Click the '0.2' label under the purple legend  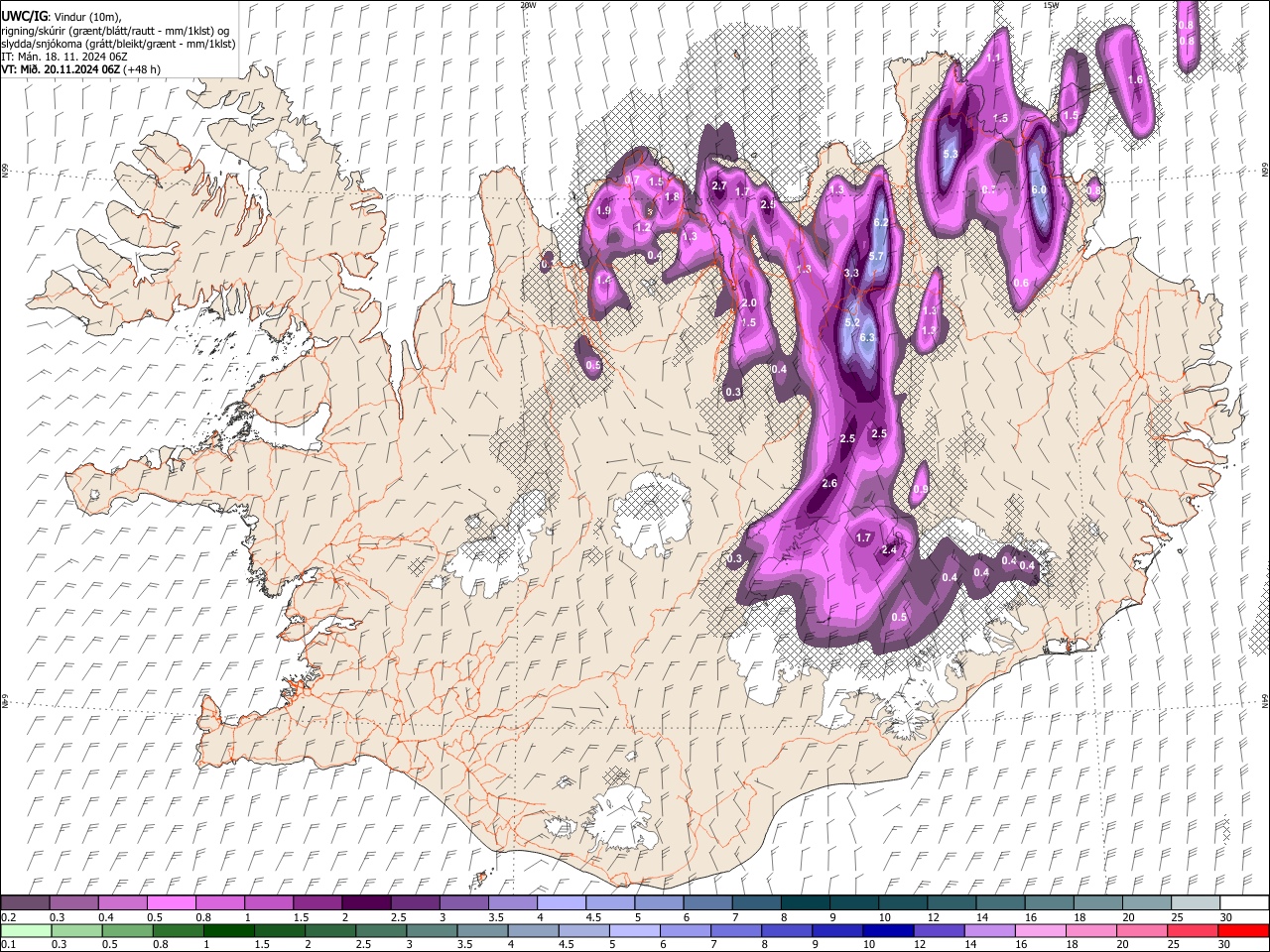point(8,917)
